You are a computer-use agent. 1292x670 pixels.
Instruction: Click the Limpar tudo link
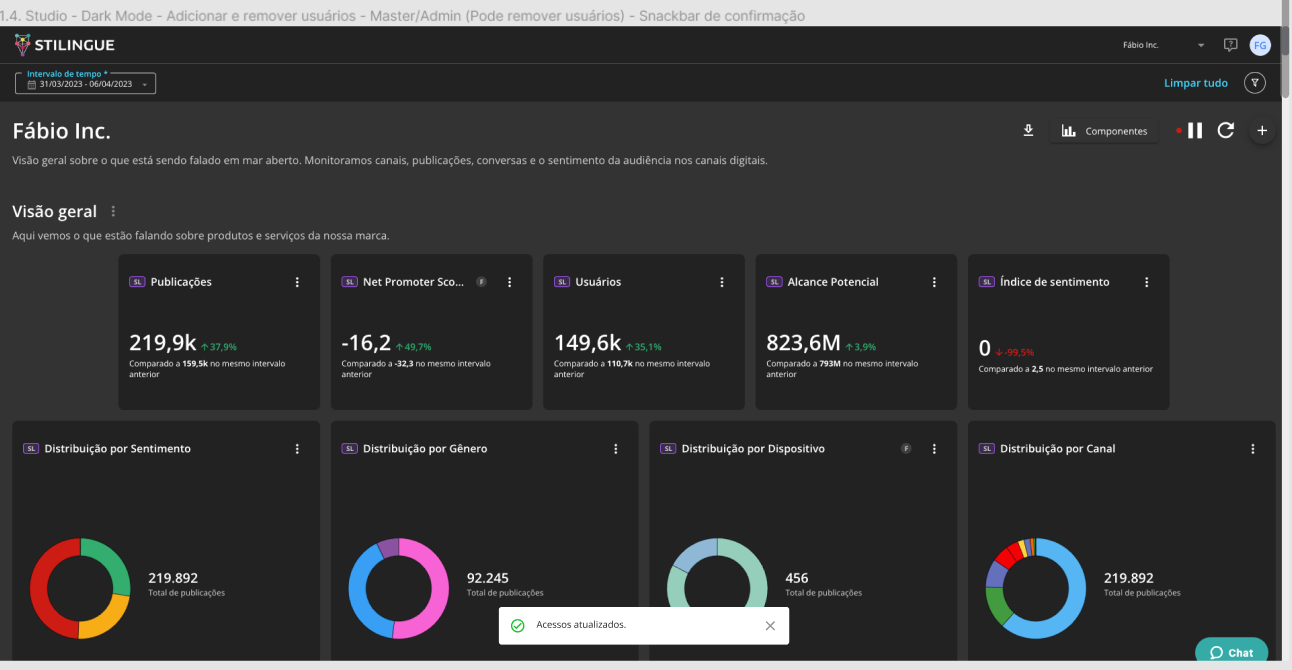(x=1195, y=83)
